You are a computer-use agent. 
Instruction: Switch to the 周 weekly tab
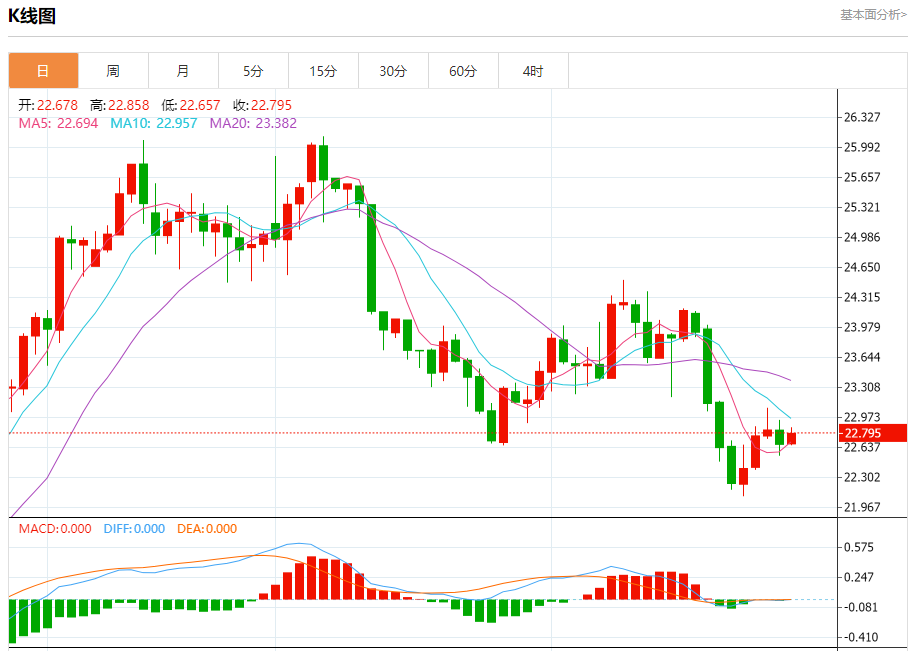(x=113, y=71)
